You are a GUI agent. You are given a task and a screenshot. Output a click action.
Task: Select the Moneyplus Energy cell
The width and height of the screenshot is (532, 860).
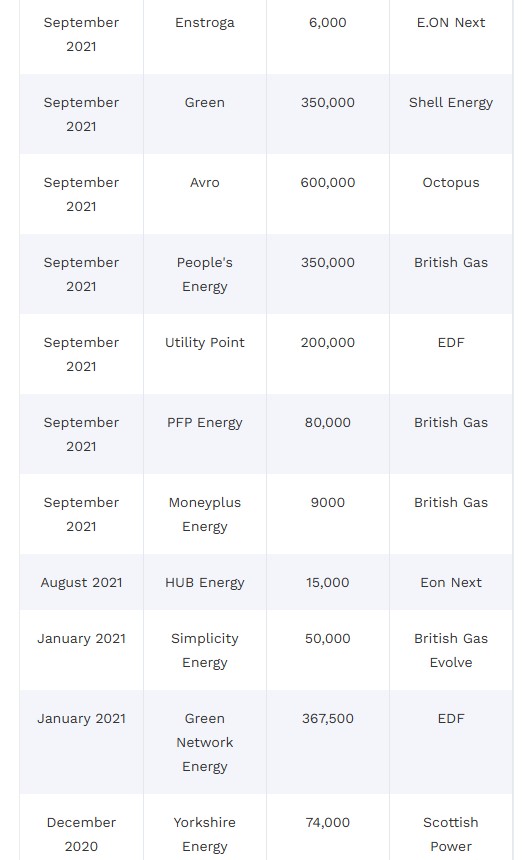[x=205, y=514]
